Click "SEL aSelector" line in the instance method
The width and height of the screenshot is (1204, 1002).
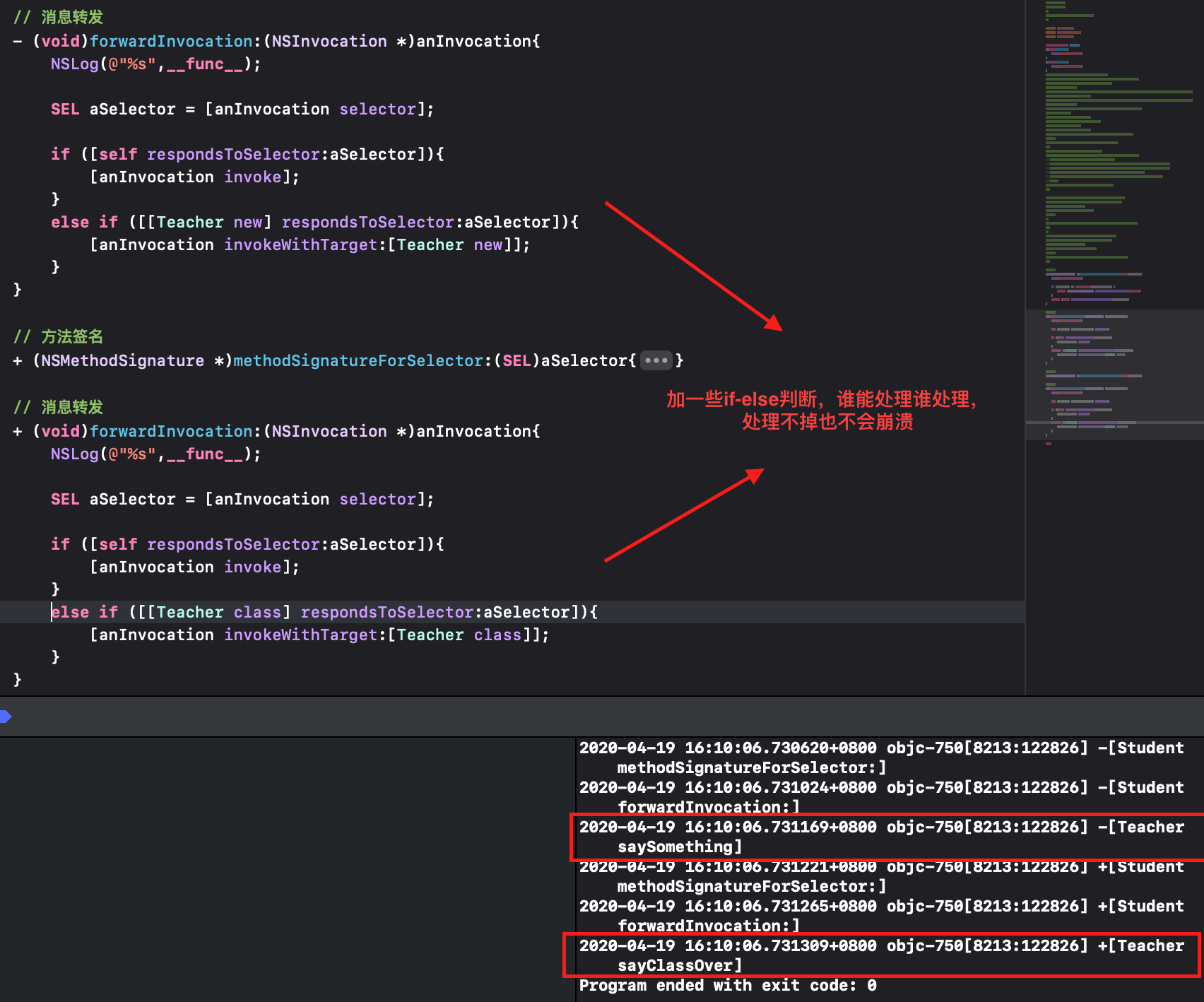point(242,109)
